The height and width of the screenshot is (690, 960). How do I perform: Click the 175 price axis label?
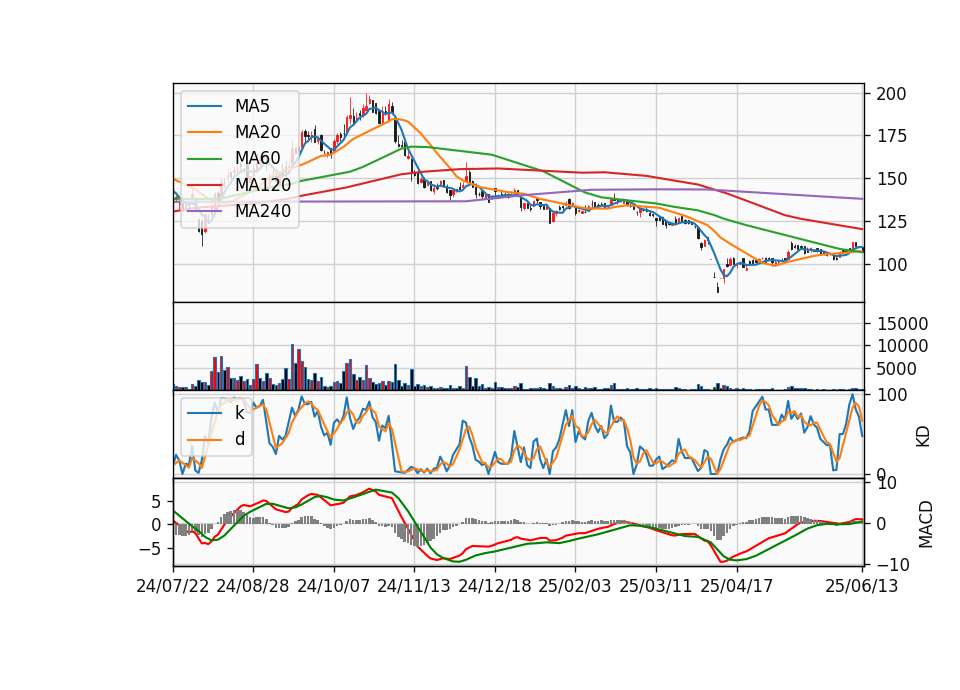[x=891, y=136]
